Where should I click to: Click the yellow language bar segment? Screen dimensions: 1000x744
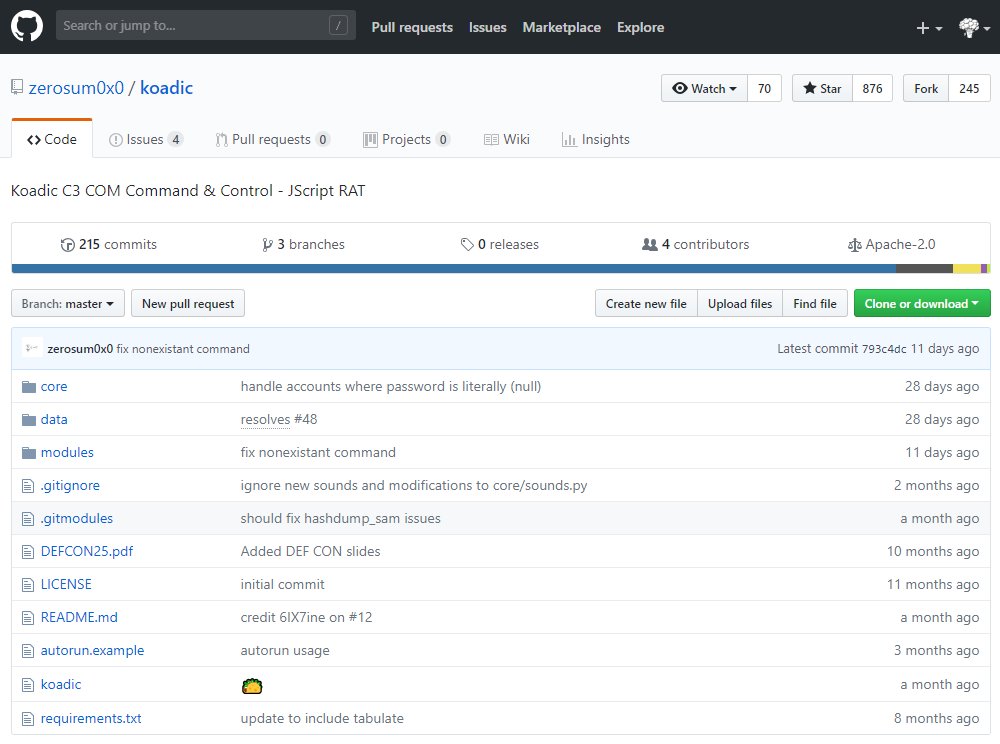click(967, 268)
